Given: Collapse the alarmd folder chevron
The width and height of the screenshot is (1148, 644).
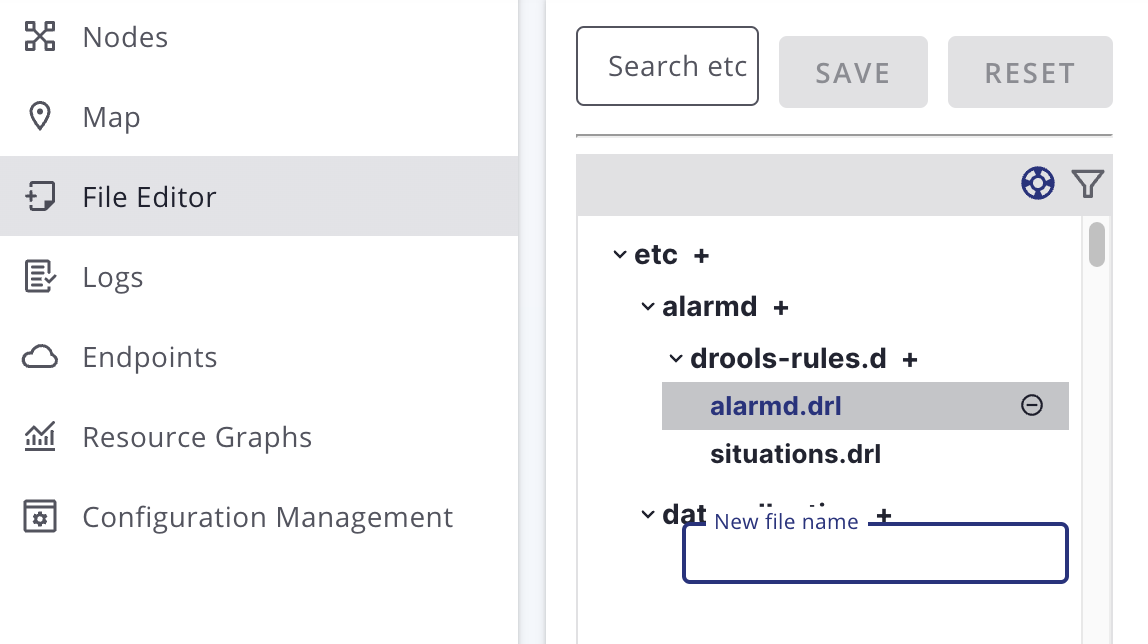Looking at the screenshot, I should (648, 307).
